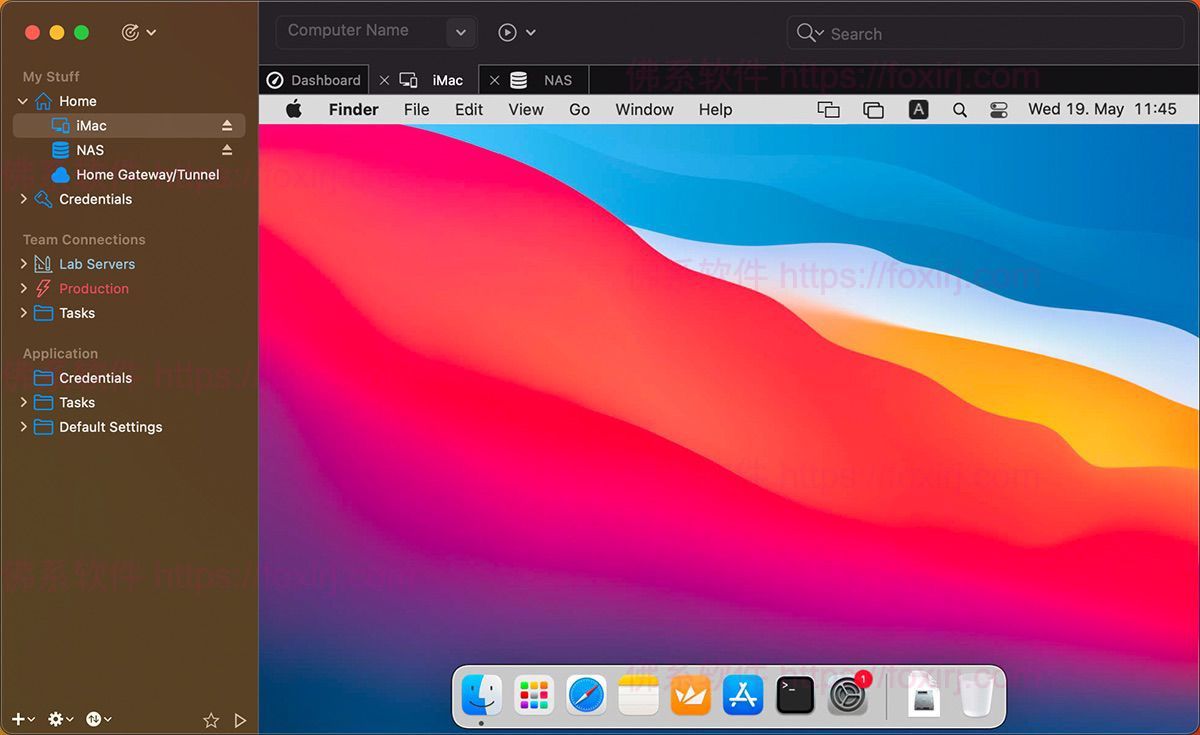The image size is (1200, 735).
Task: Open the Go menu in remote menu bar
Action: click(579, 109)
